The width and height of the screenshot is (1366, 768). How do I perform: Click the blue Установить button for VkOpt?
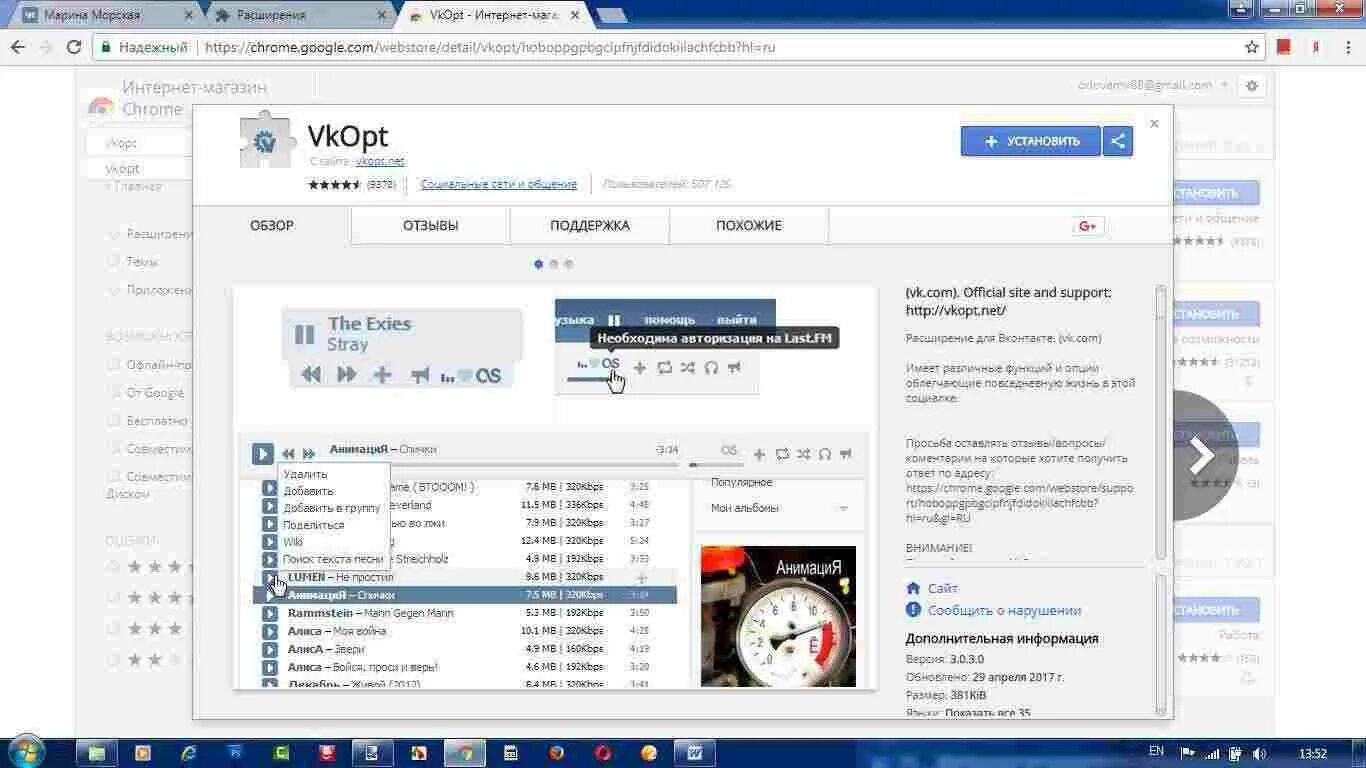coord(1031,141)
